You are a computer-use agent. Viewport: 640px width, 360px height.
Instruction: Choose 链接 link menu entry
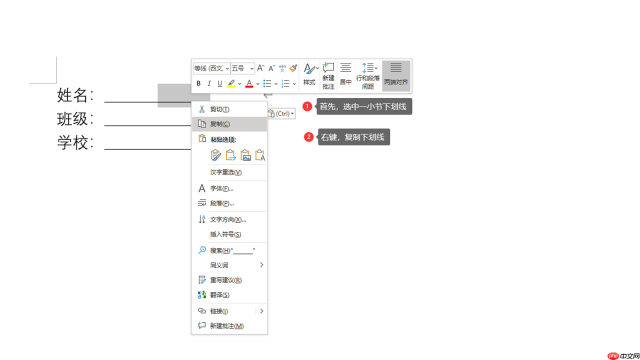click(x=224, y=311)
